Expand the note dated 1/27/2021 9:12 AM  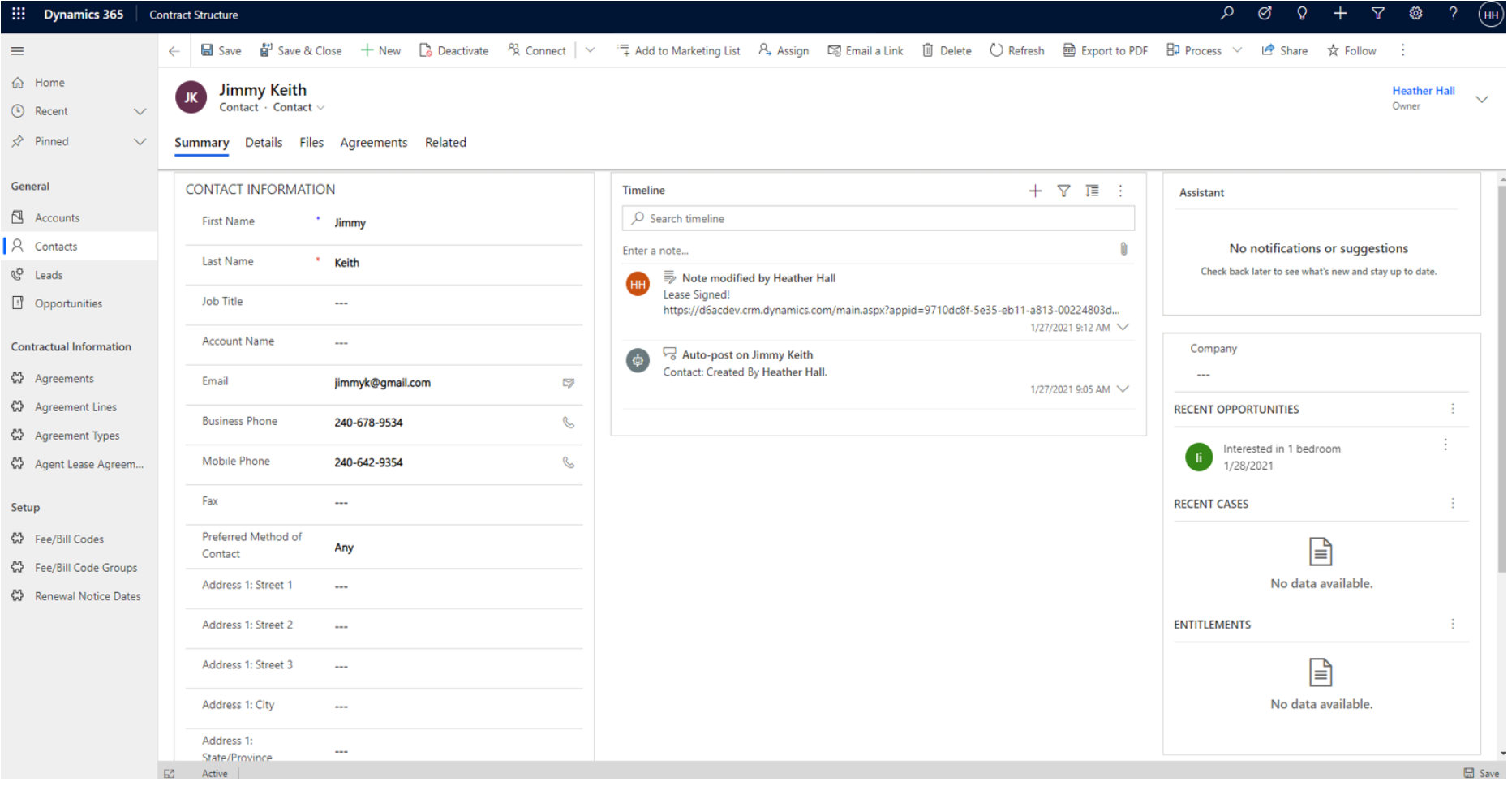[x=1123, y=328]
